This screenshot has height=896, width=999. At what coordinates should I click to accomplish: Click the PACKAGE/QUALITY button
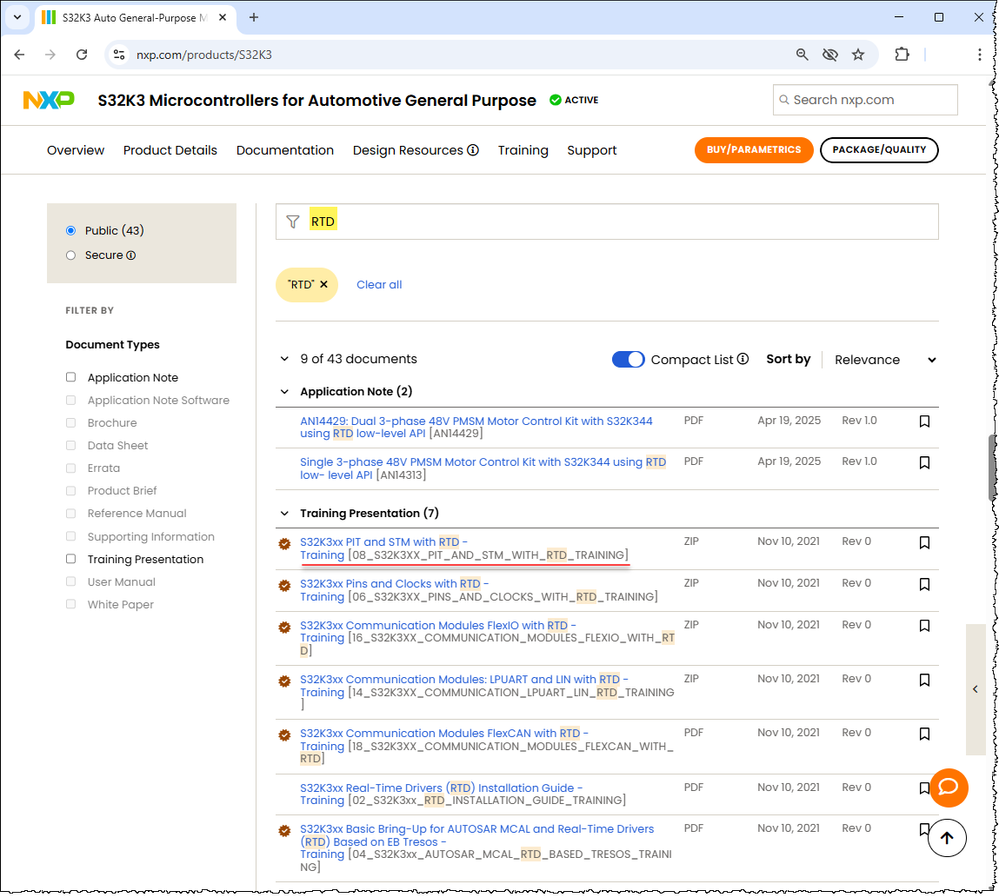879,150
